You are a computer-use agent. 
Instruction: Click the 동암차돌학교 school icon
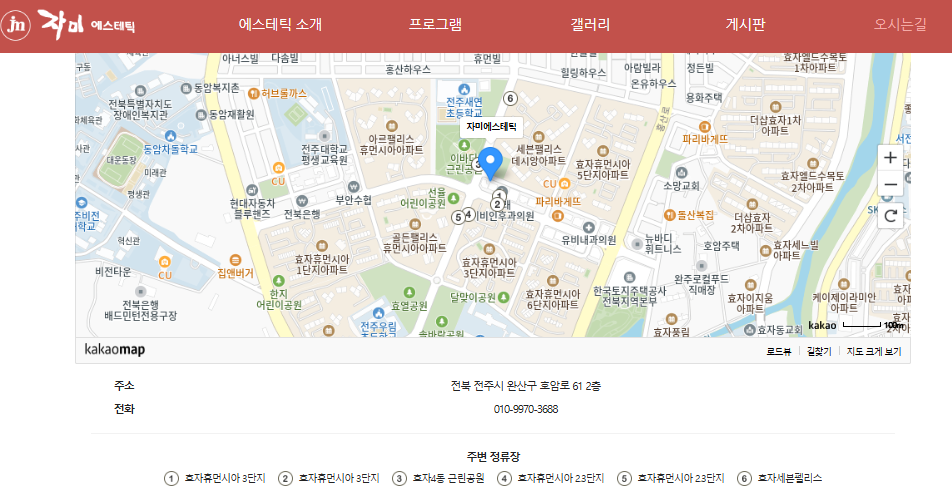coord(171,136)
